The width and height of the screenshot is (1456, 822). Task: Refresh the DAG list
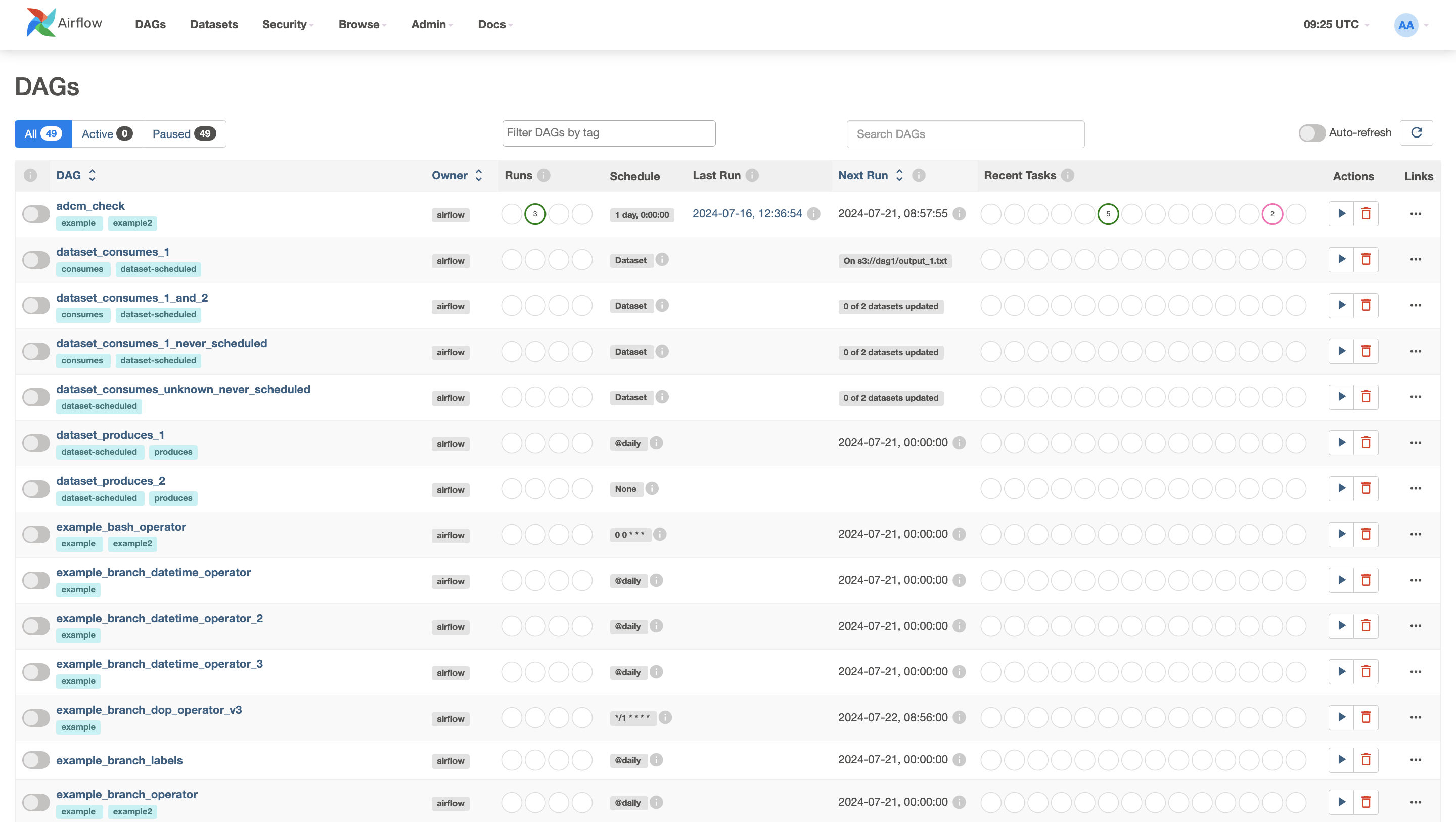[x=1417, y=133]
